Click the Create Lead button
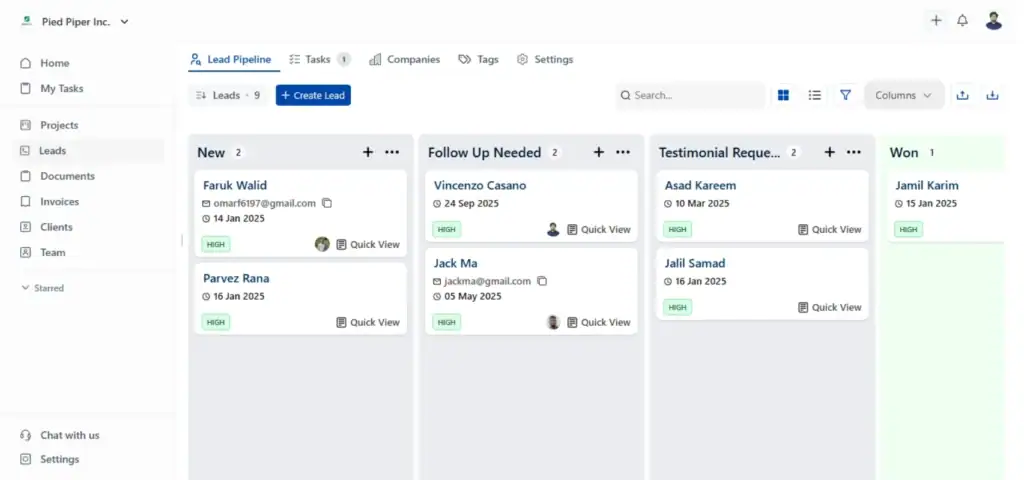This screenshot has height=480, width=1024. (x=313, y=95)
